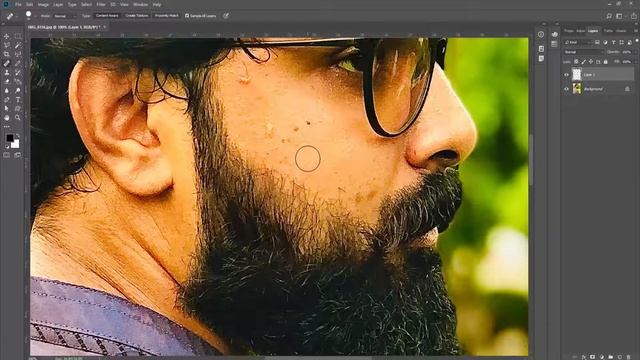
Task: Delete layer with trash icon
Action: pyautogui.click(x=629, y=357)
